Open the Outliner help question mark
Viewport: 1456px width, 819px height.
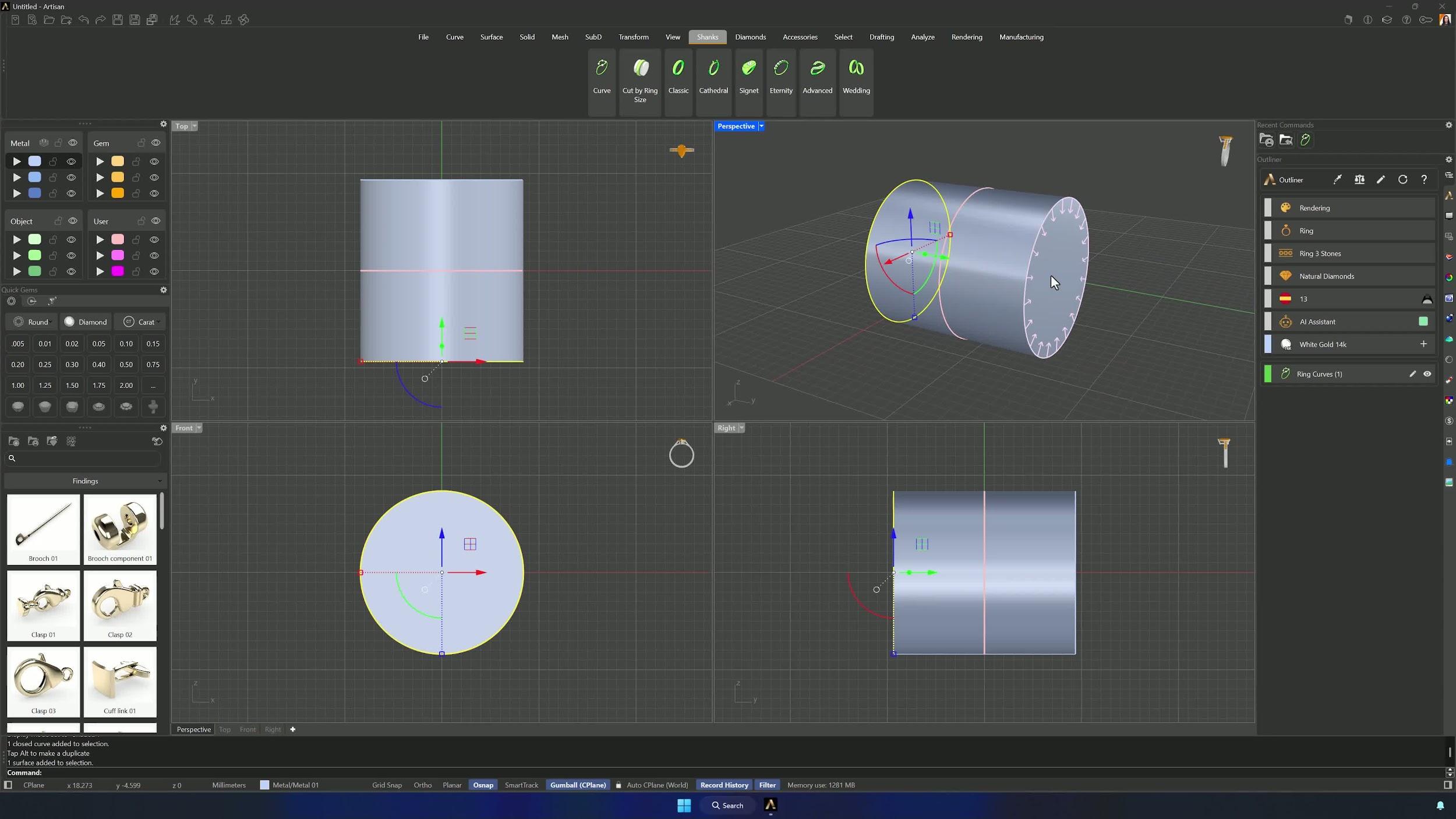point(1424,179)
